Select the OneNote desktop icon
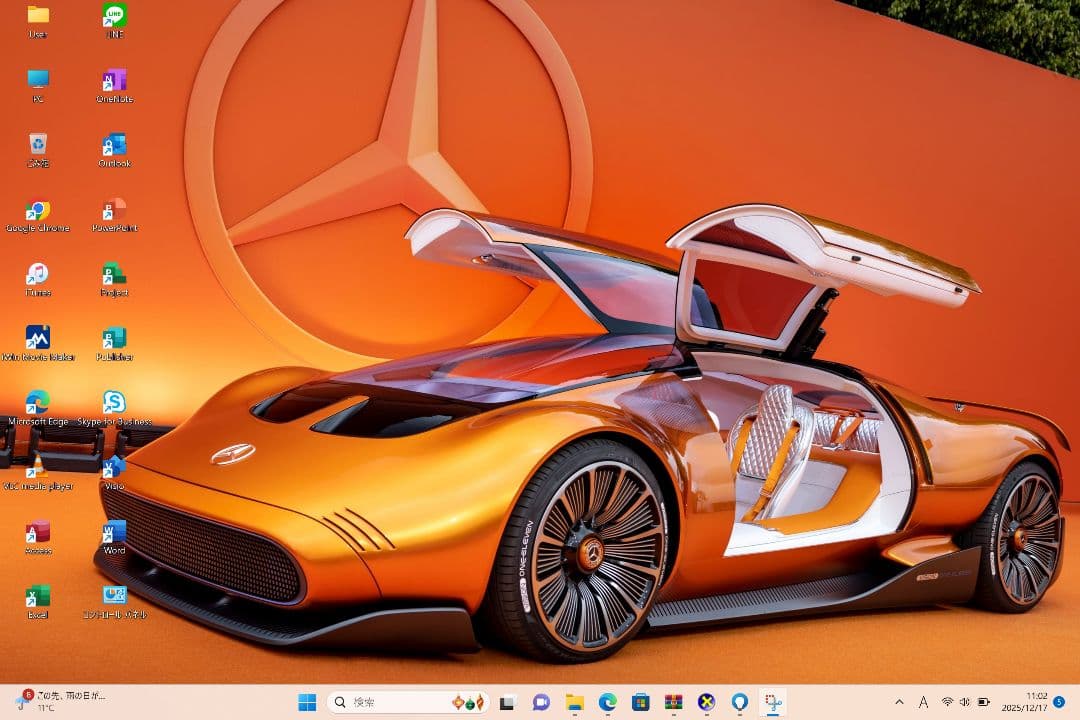Screen dimensions: 1080x720 114,81
